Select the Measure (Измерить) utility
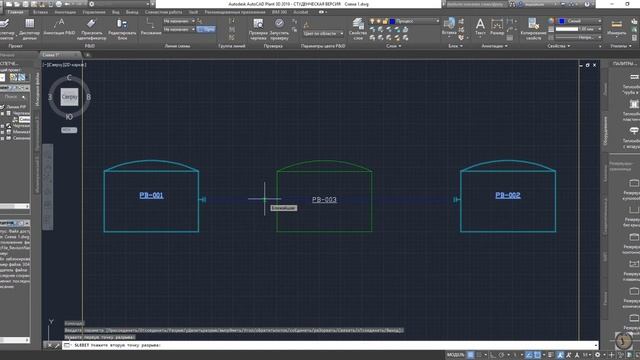640x360 pixels. pyautogui.click(x=616, y=28)
